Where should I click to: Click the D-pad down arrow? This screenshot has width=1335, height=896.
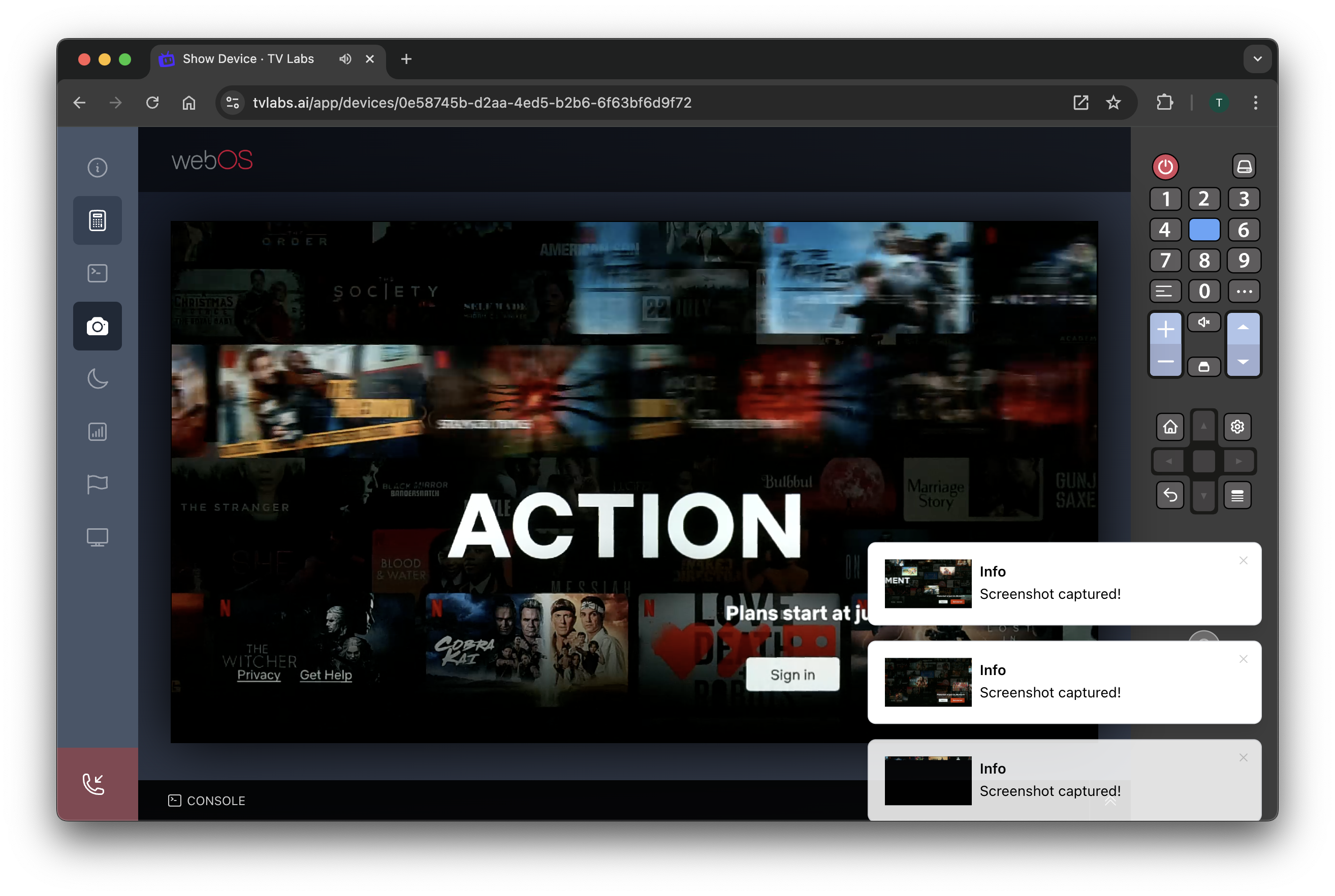click(1203, 496)
